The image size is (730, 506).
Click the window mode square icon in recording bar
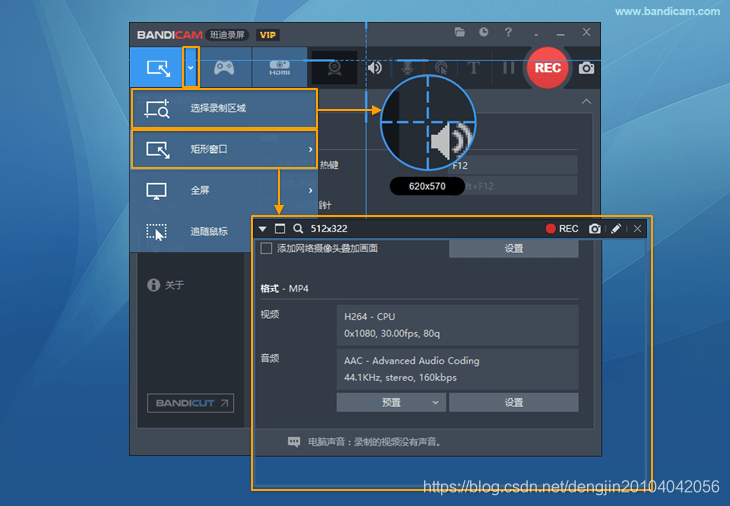pyautogui.click(x=280, y=229)
